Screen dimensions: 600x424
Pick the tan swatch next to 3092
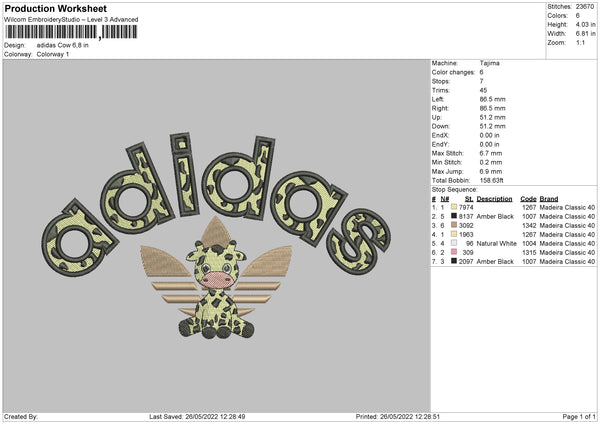454,225
